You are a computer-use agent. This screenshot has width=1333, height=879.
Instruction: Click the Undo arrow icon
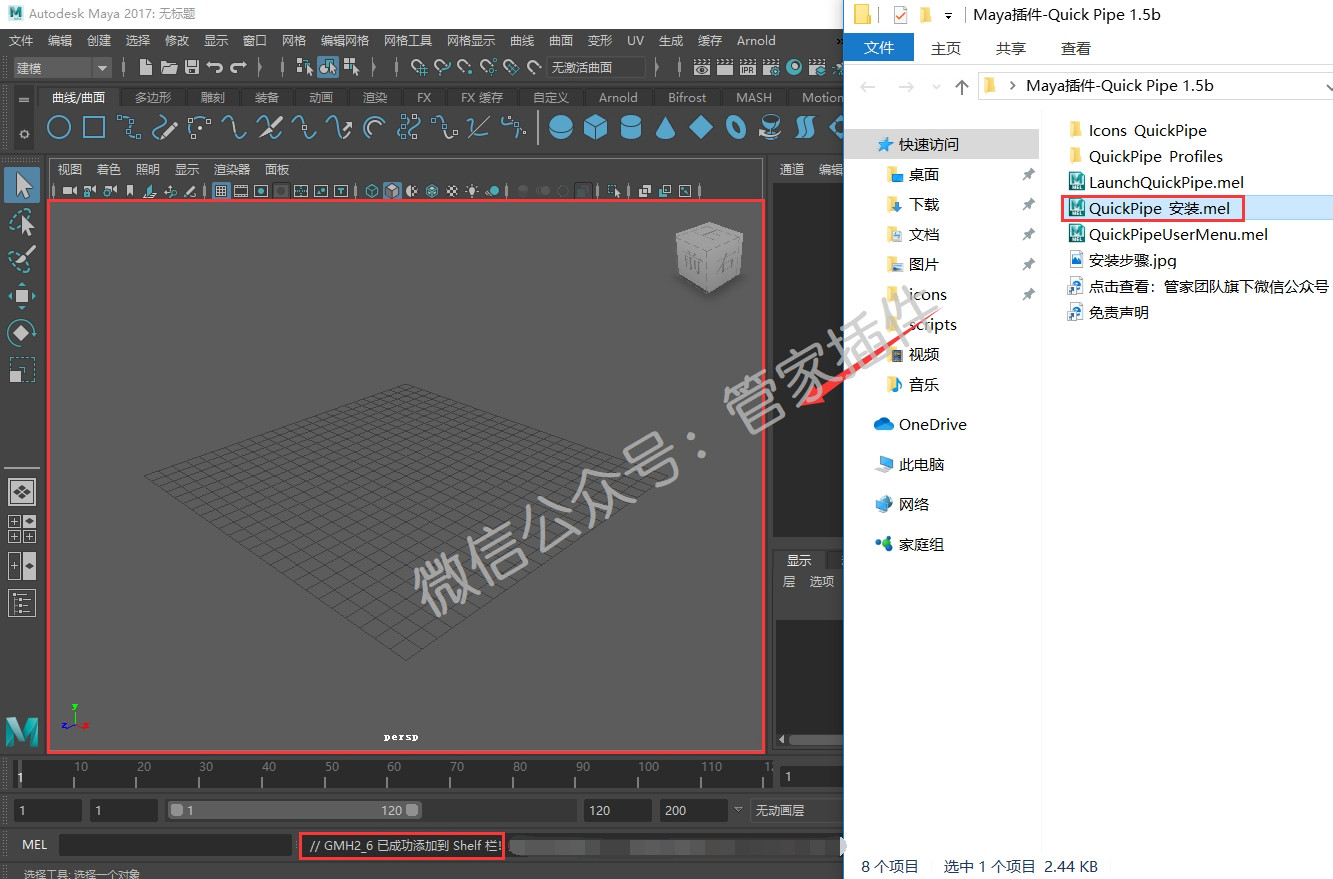point(215,67)
